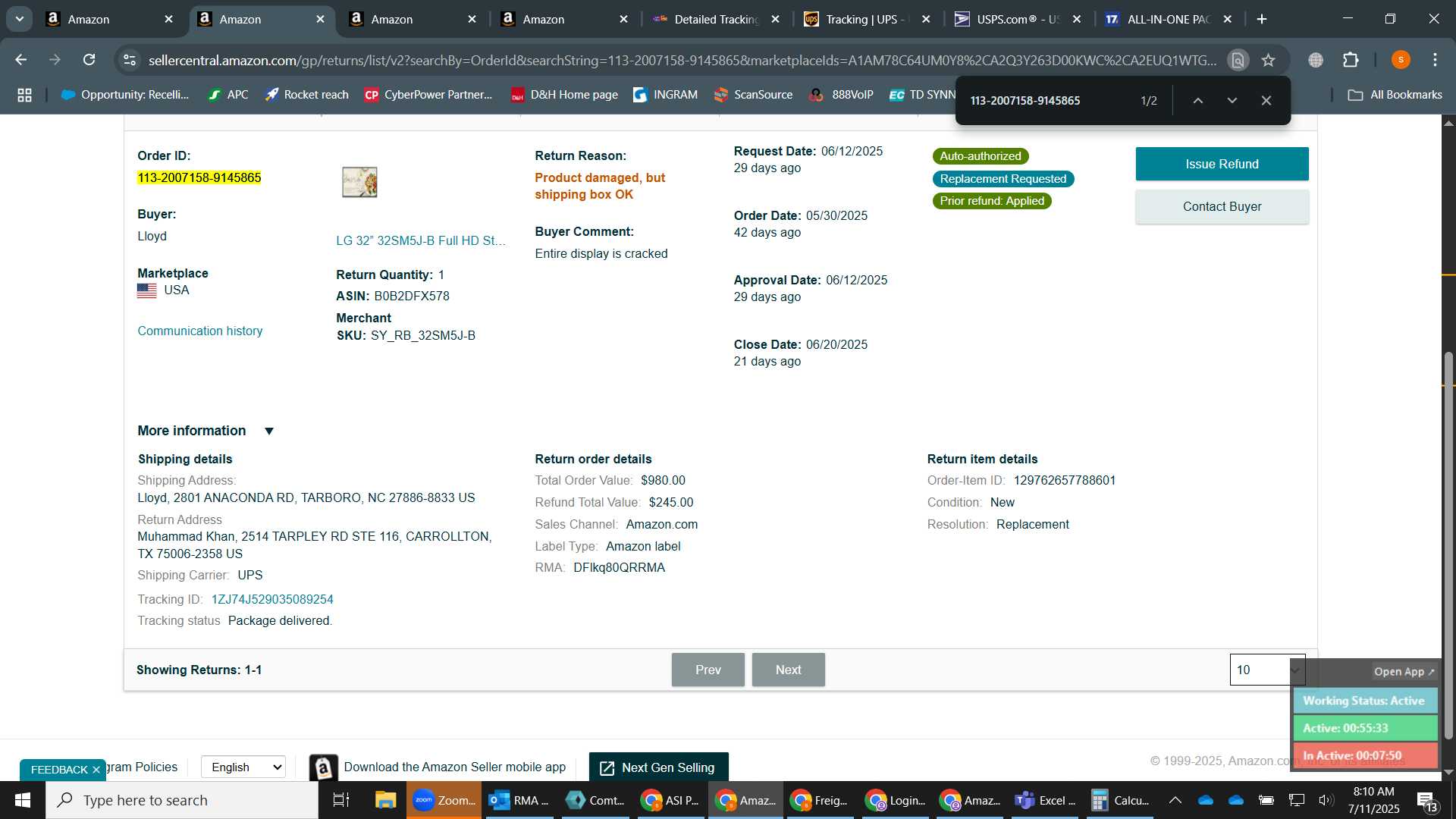Open the CyberPower Partner bookmark
This screenshot has height=819, width=1456.
[428, 95]
